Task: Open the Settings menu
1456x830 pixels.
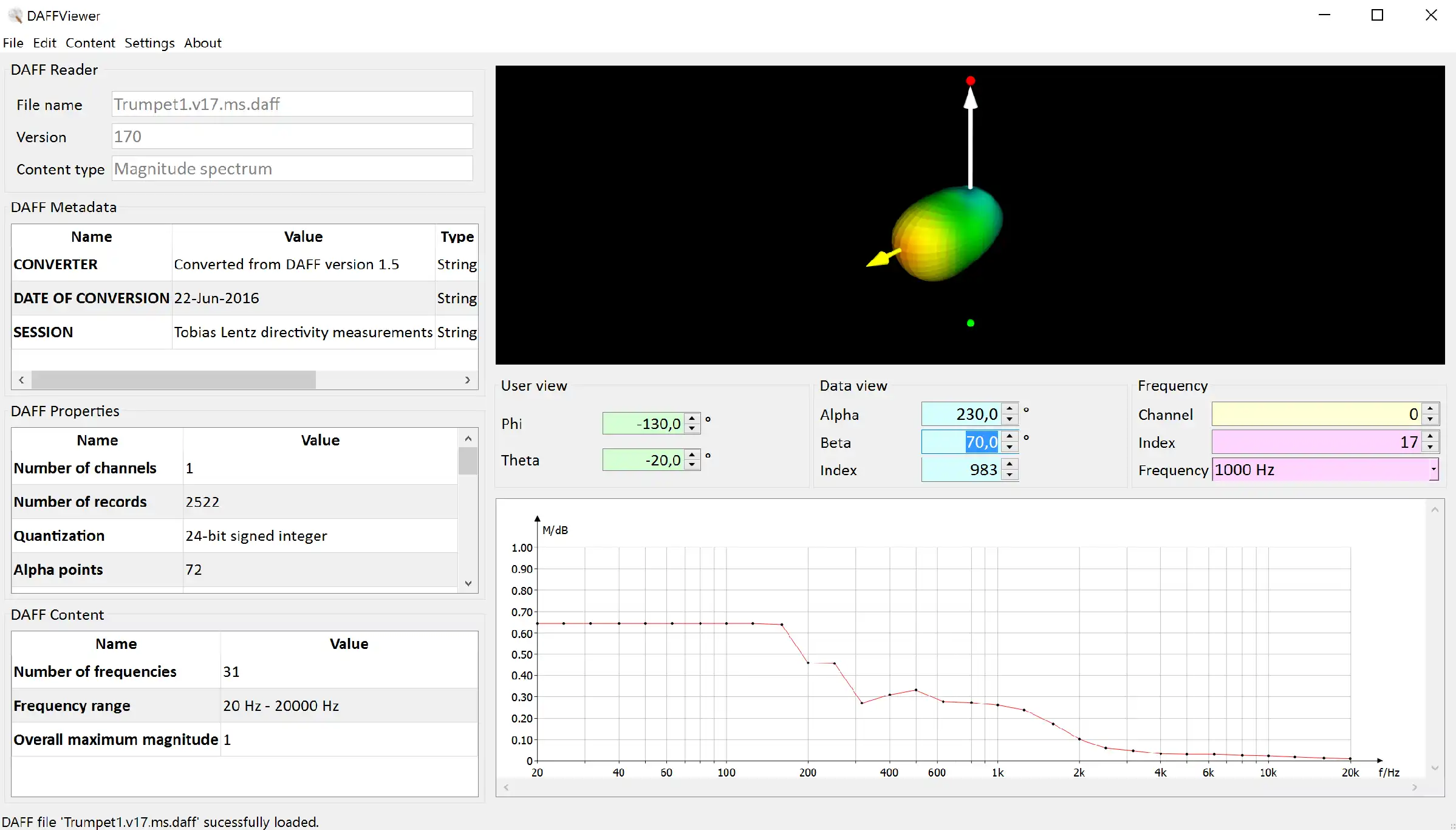Action: (149, 43)
